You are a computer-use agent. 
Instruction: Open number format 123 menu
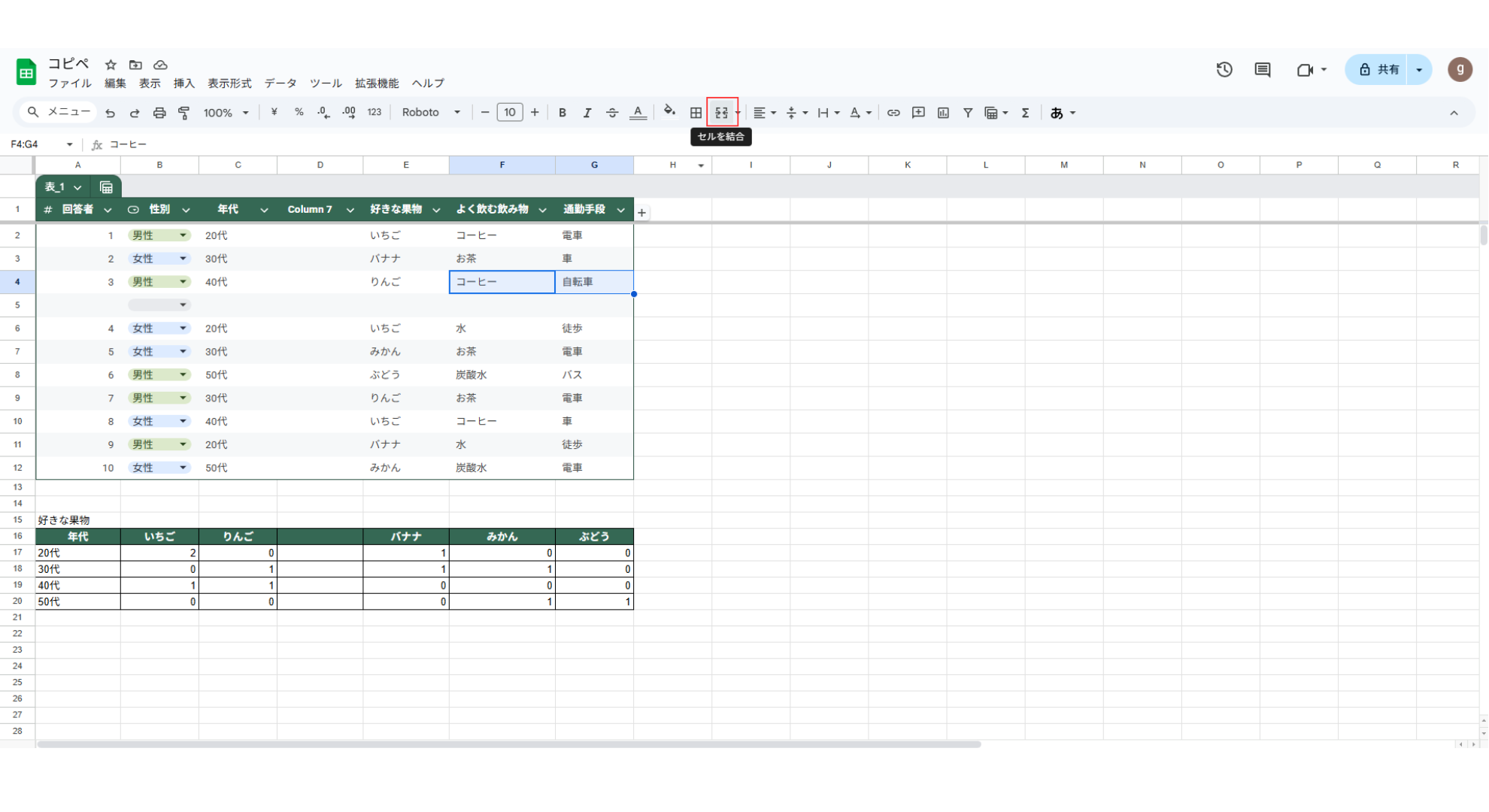point(375,113)
